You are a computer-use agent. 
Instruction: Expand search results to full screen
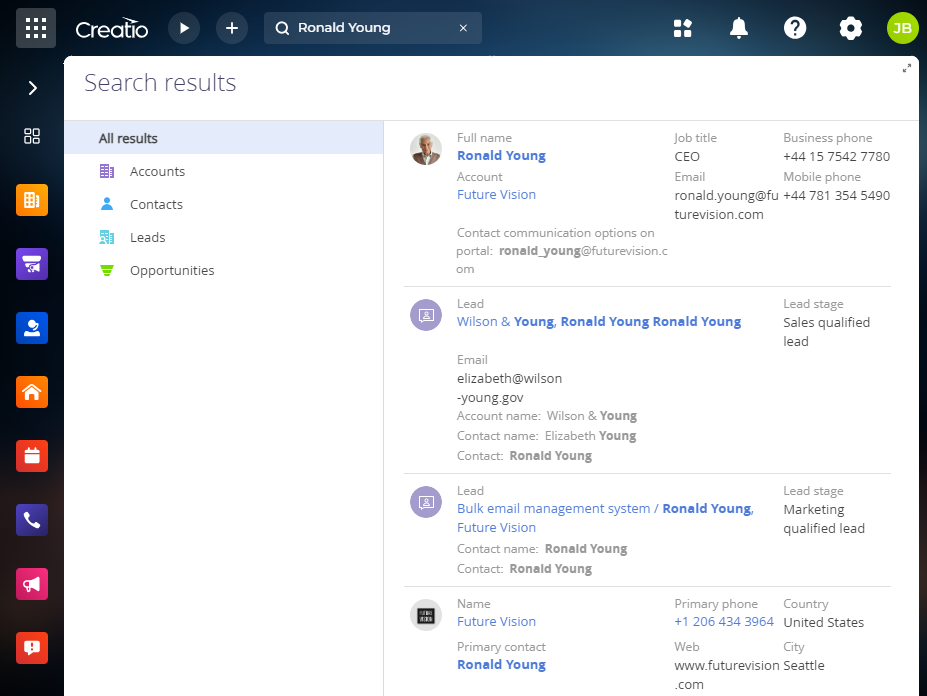pyautogui.click(x=906, y=68)
